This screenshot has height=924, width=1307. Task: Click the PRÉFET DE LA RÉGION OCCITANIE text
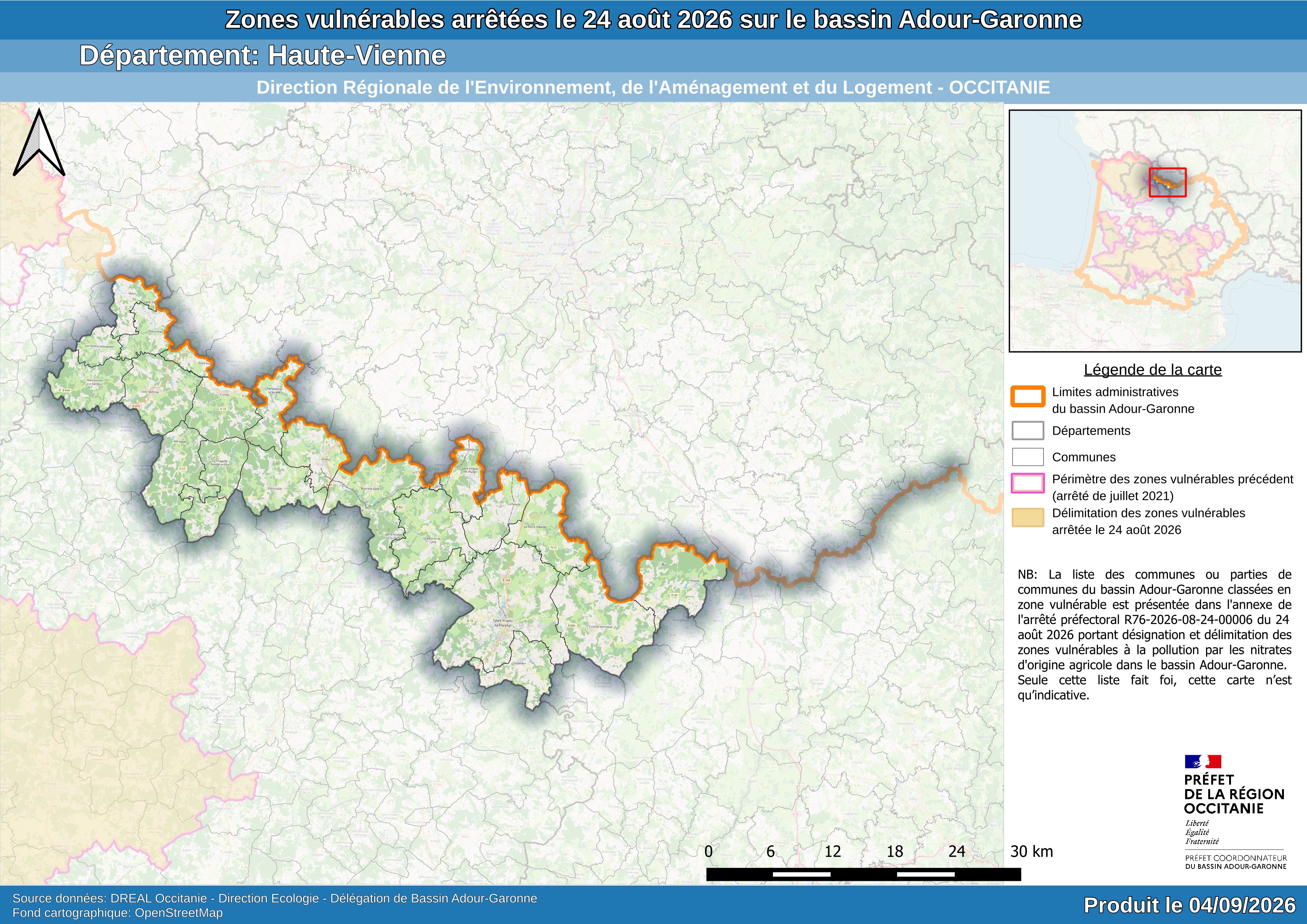(x=1234, y=794)
